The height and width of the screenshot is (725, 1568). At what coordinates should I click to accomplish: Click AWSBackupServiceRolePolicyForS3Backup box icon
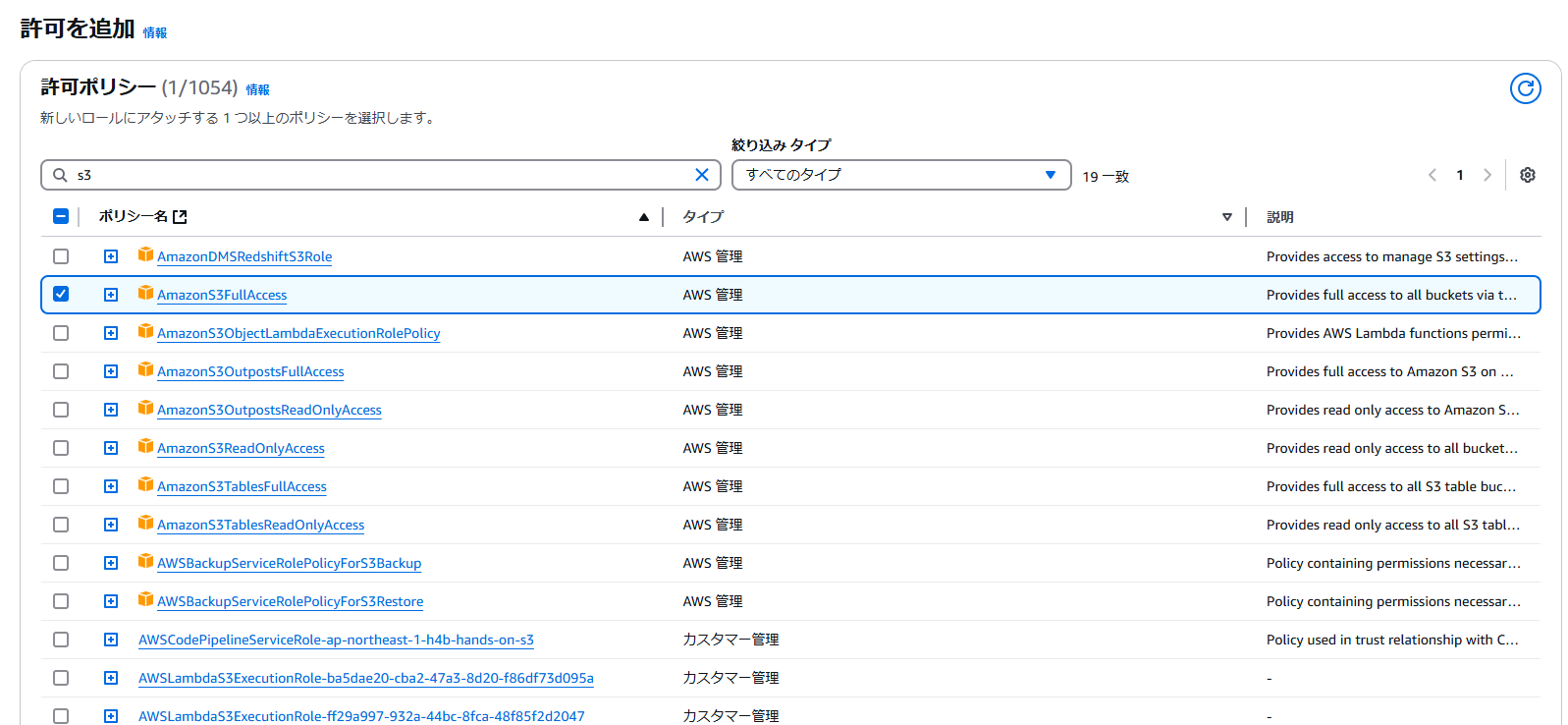(x=145, y=561)
